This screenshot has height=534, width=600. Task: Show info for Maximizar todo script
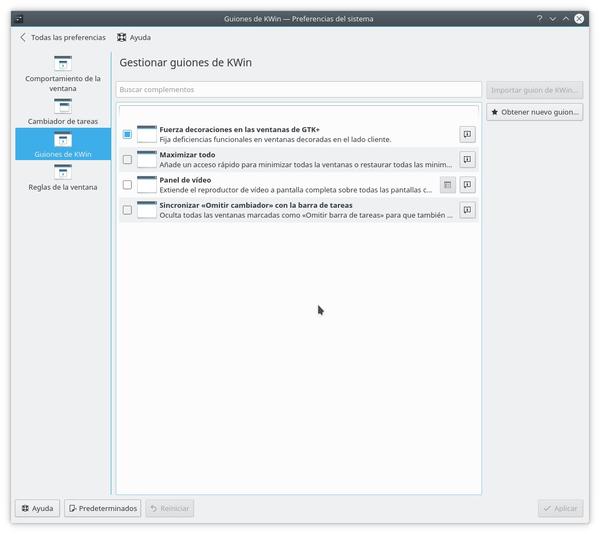pyautogui.click(x=467, y=159)
